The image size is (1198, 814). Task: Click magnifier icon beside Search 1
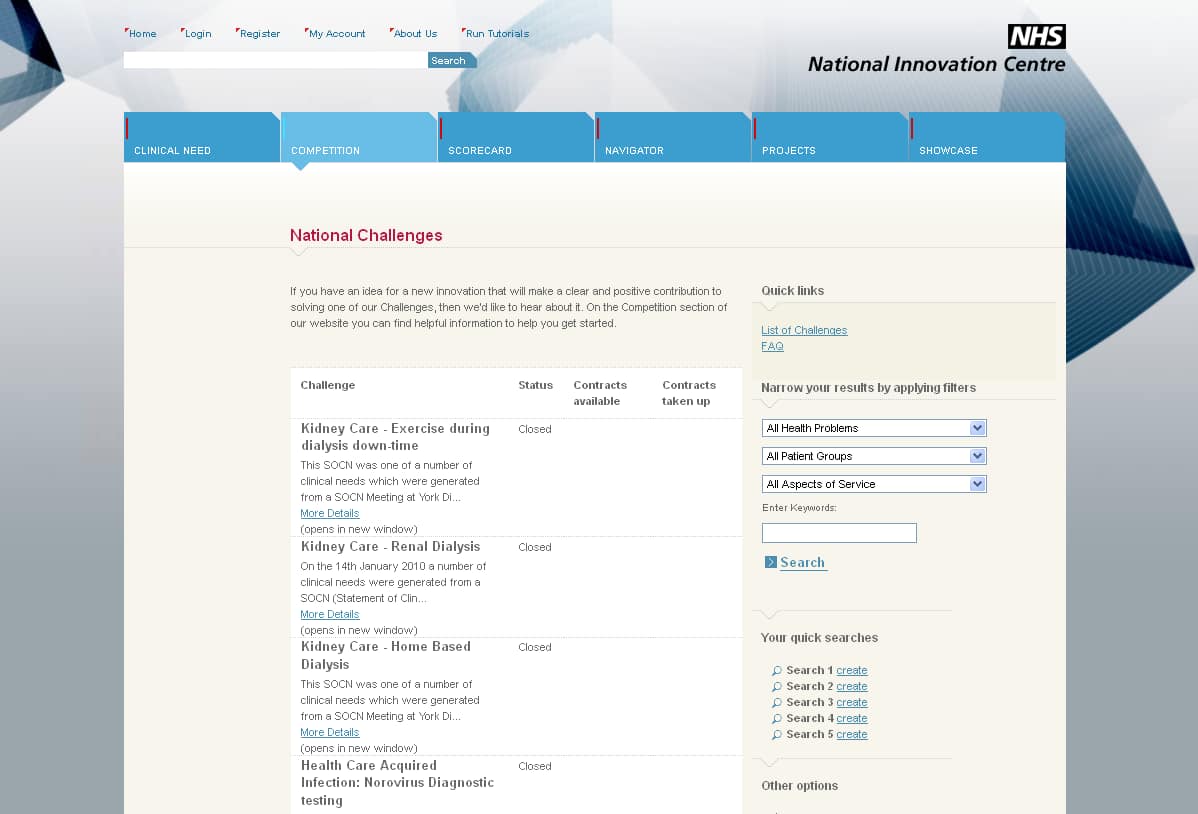(777, 671)
